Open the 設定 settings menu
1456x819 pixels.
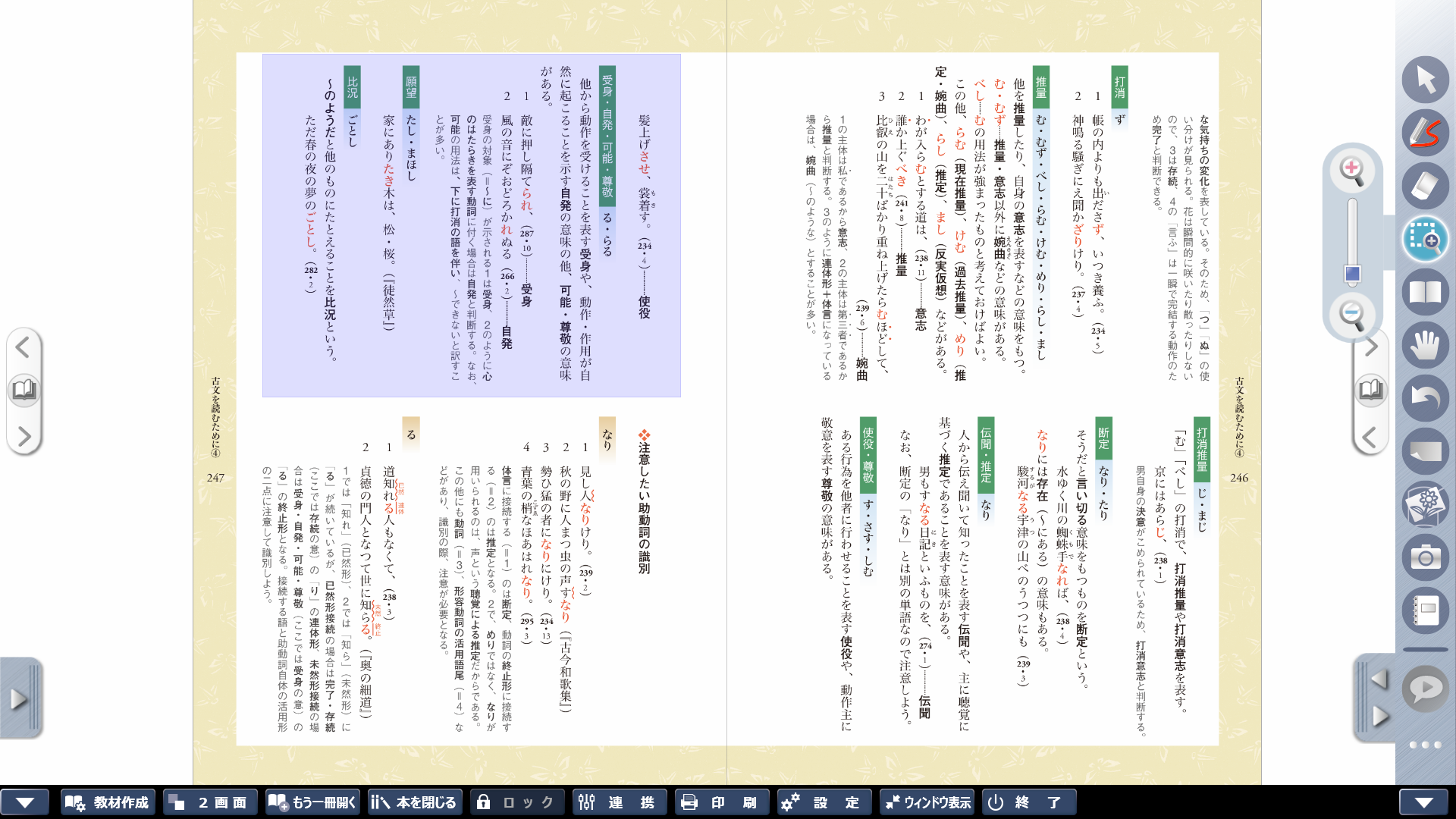click(824, 802)
